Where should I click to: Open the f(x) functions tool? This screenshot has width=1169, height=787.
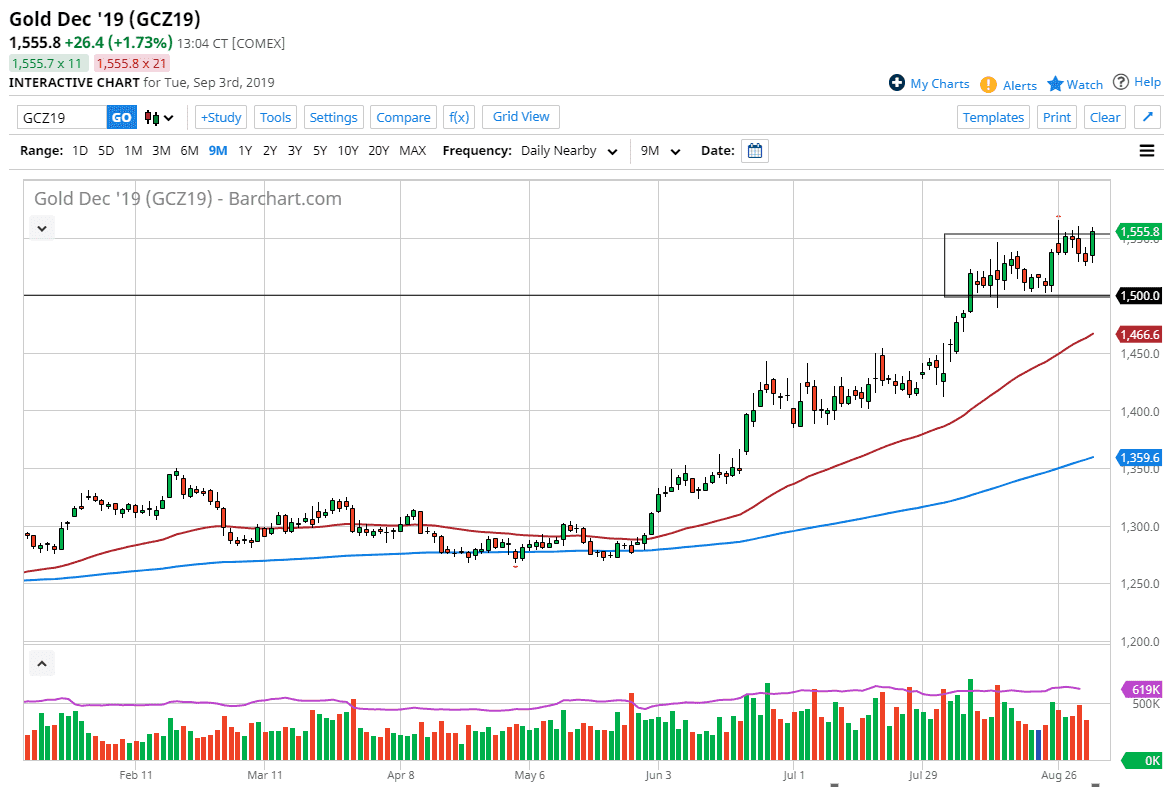pos(459,117)
